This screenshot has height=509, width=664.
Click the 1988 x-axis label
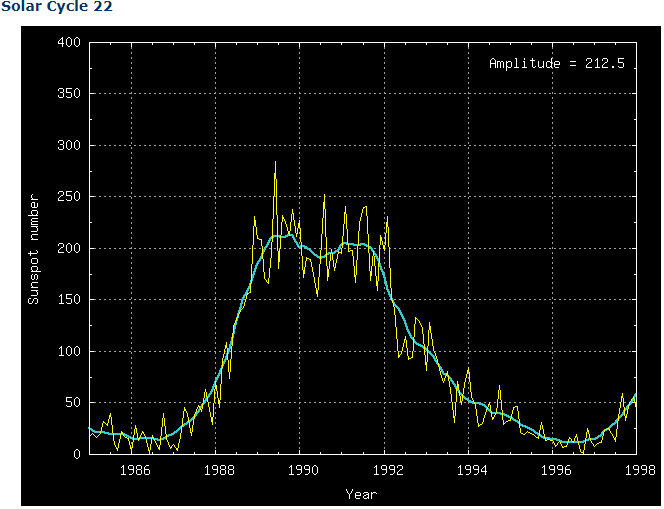click(x=219, y=470)
